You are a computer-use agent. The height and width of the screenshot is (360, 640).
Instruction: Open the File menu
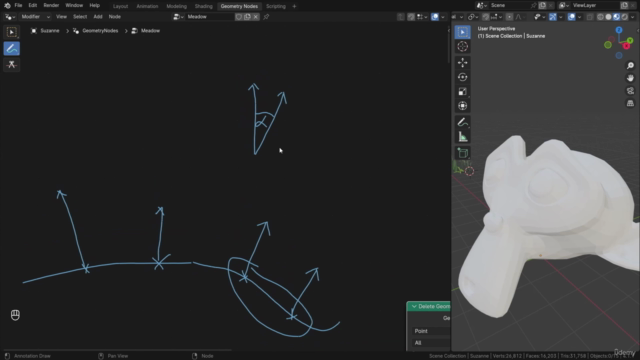point(18,6)
